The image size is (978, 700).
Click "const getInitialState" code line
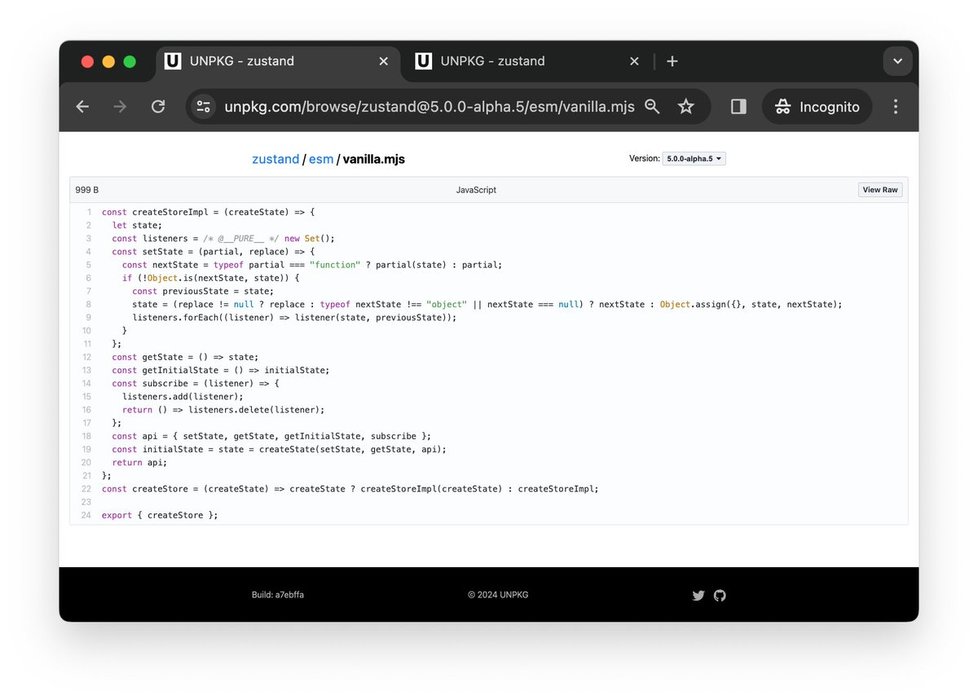[220, 370]
